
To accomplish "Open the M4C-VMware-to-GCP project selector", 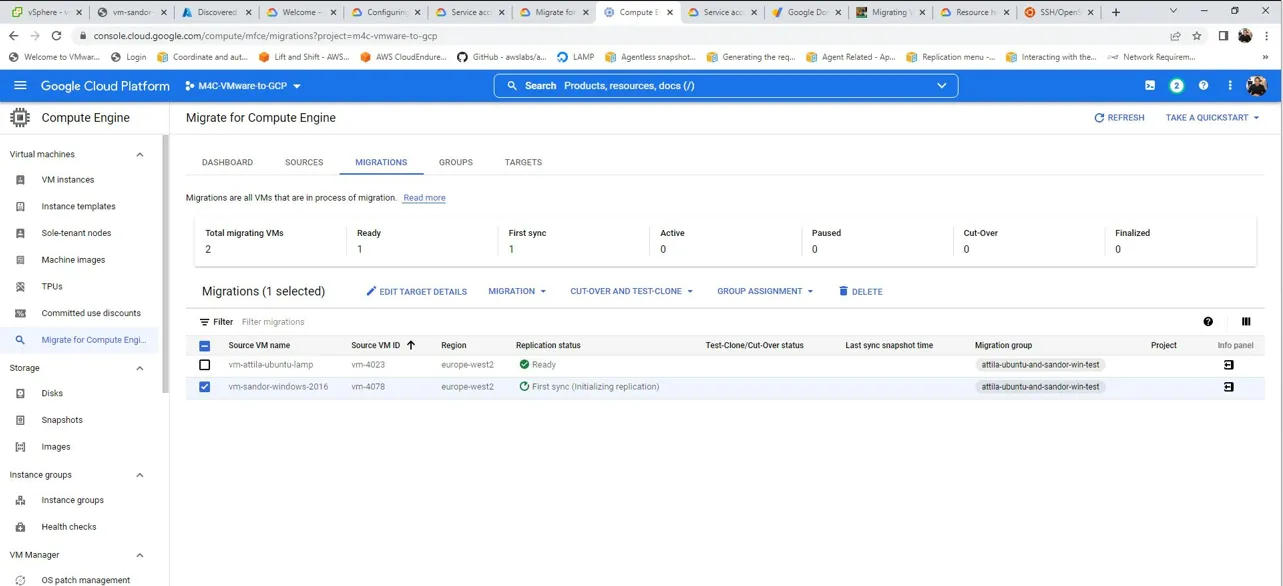I will pyautogui.click(x=243, y=86).
